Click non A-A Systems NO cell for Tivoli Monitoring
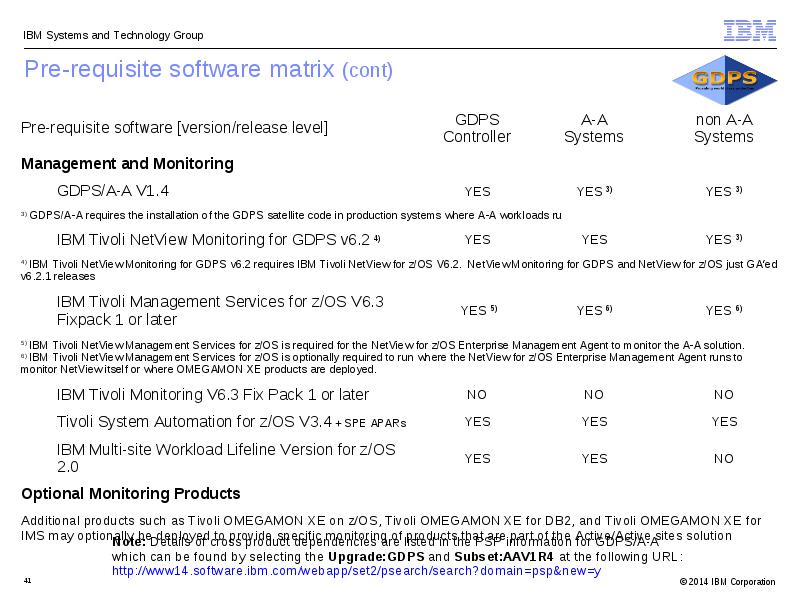The height and width of the screenshot is (600, 800). [723, 395]
